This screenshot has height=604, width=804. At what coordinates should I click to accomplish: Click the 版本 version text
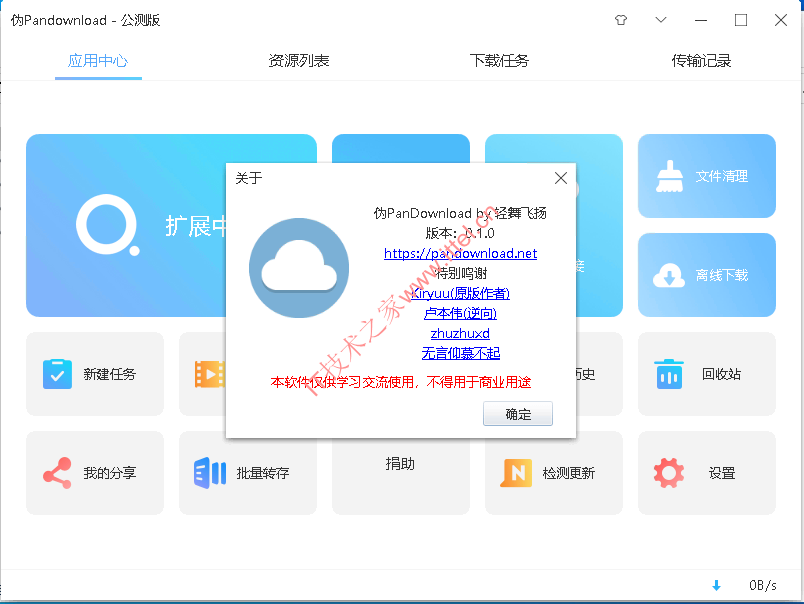tap(460, 233)
